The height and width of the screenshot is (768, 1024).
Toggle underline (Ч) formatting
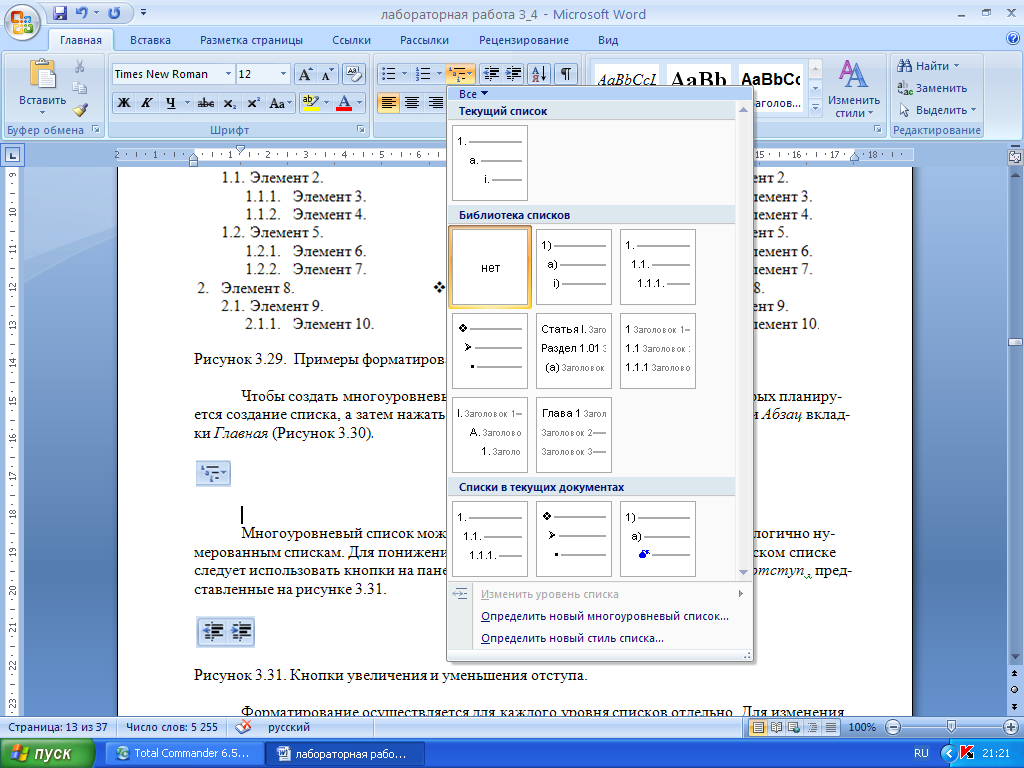(x=170, y=103)
